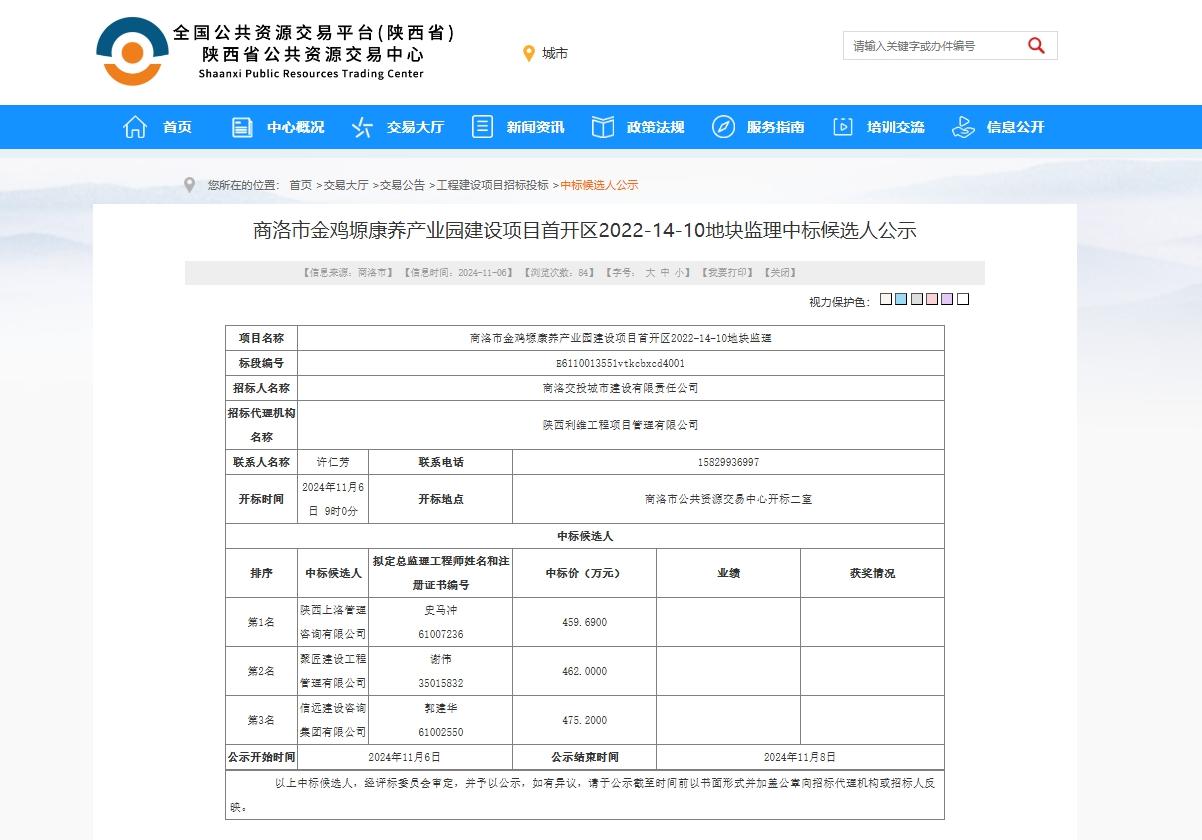Click engineer 谢伟 certificate 35015832
Image resolution: width=1202 pixels, height=840 pixels.
pyautogui.click(x=441, y=683)
